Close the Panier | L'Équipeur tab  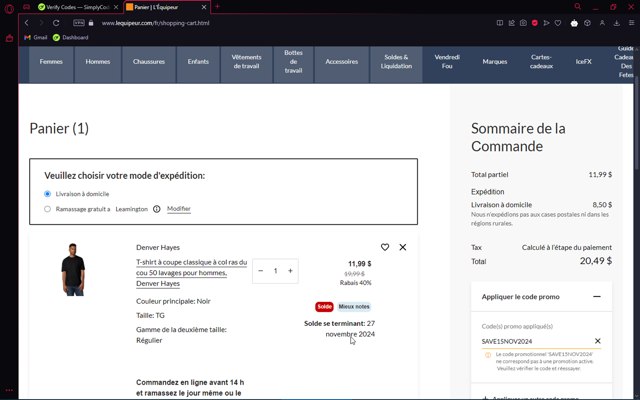tap(204, 7)
